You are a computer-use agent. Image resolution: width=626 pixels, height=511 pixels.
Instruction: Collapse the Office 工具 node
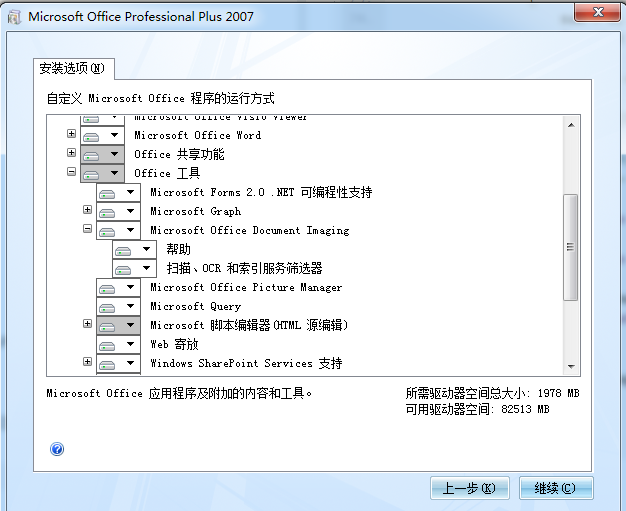coord(71,172)
